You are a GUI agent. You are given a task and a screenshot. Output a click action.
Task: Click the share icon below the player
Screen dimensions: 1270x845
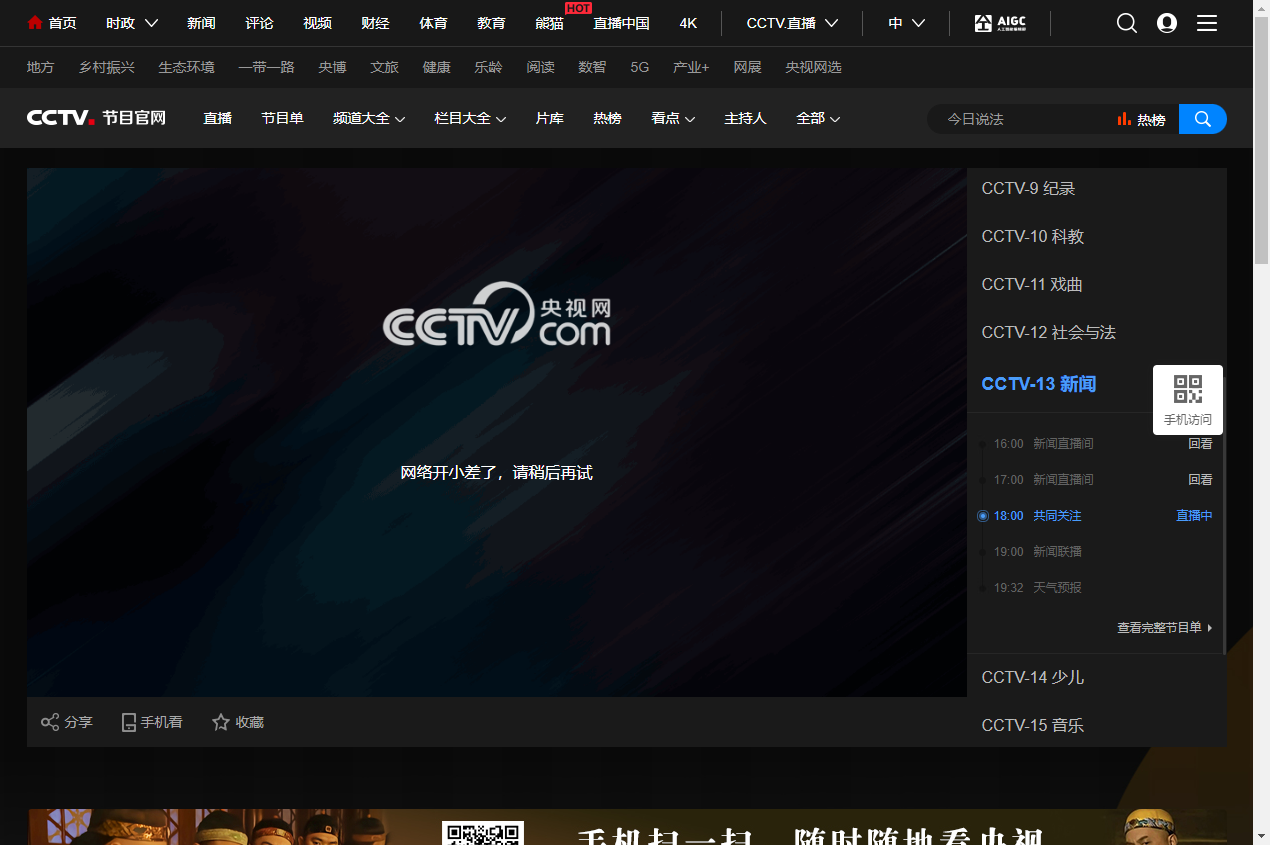pyautogui.click(x=50, y=722)
